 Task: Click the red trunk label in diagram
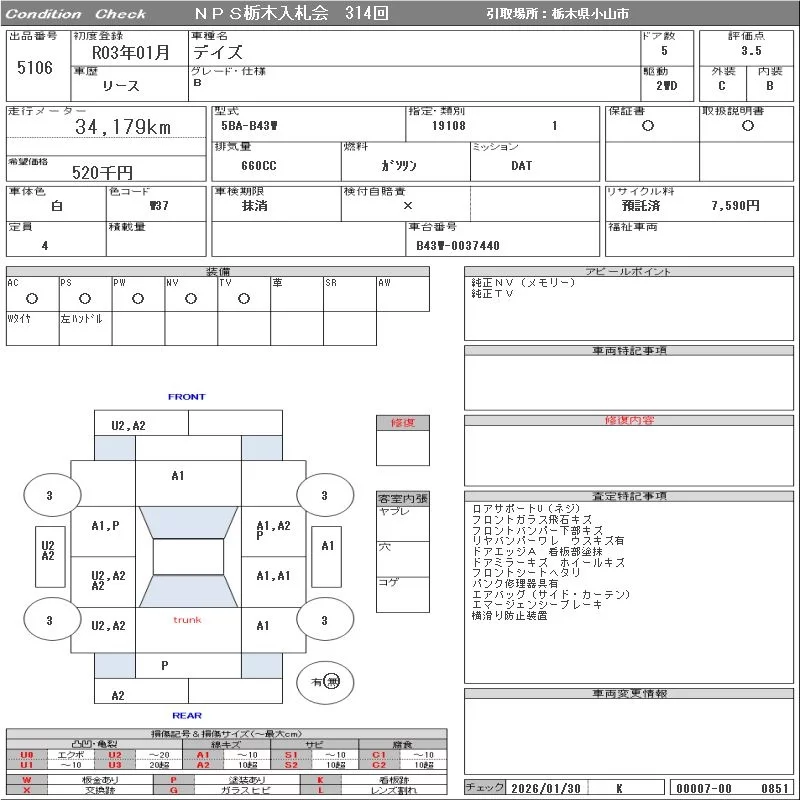pyautogui.click(x=187, y=620)
